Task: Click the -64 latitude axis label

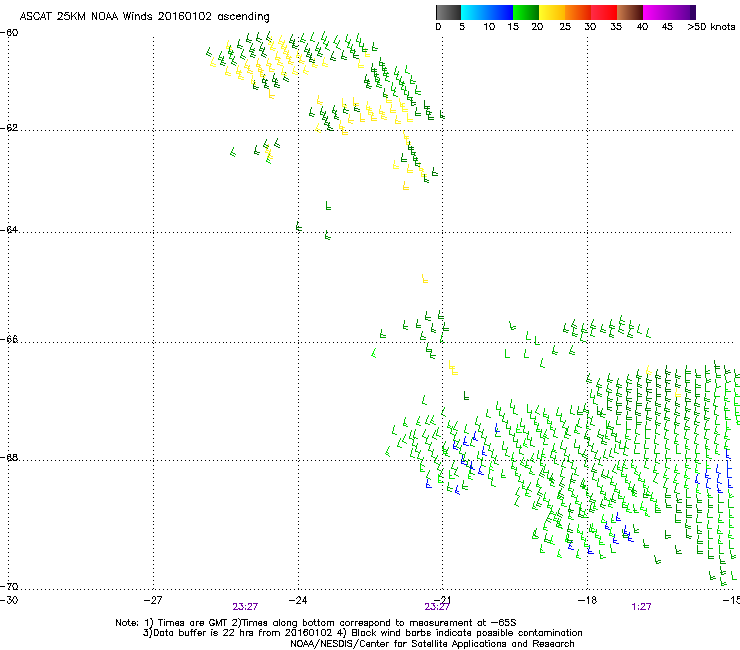Action: (9, 230)
